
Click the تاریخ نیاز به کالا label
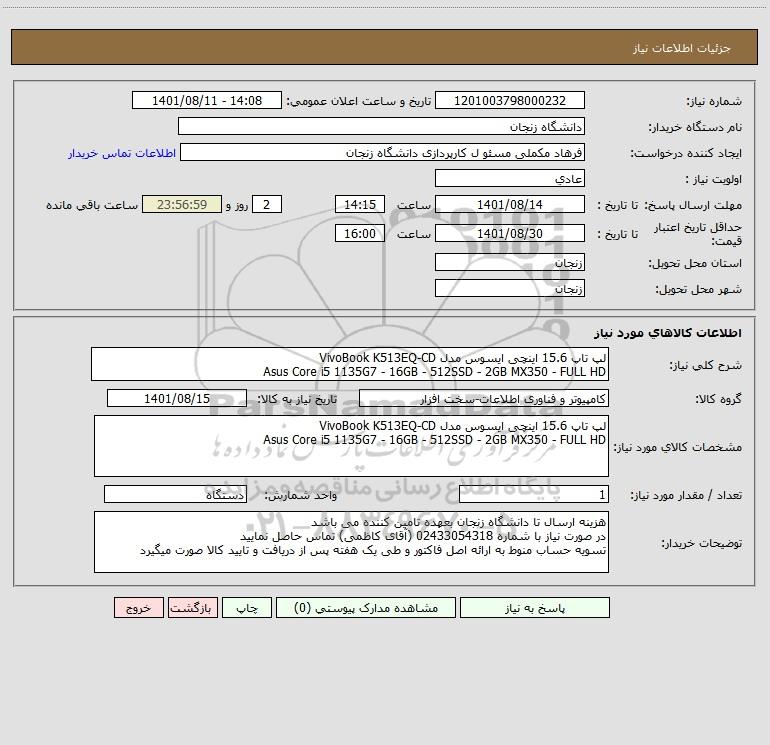pyautogui.click(x=298, y=399)
